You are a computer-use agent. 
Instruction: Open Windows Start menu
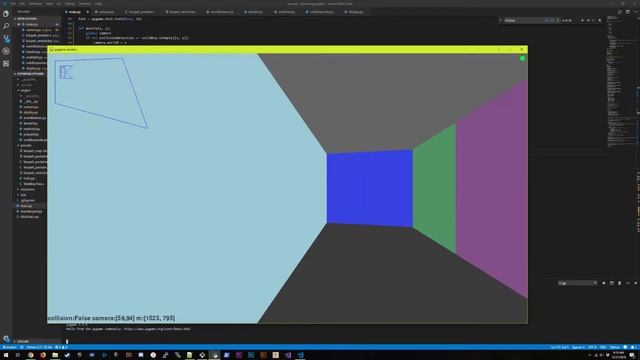click(6, 355)
